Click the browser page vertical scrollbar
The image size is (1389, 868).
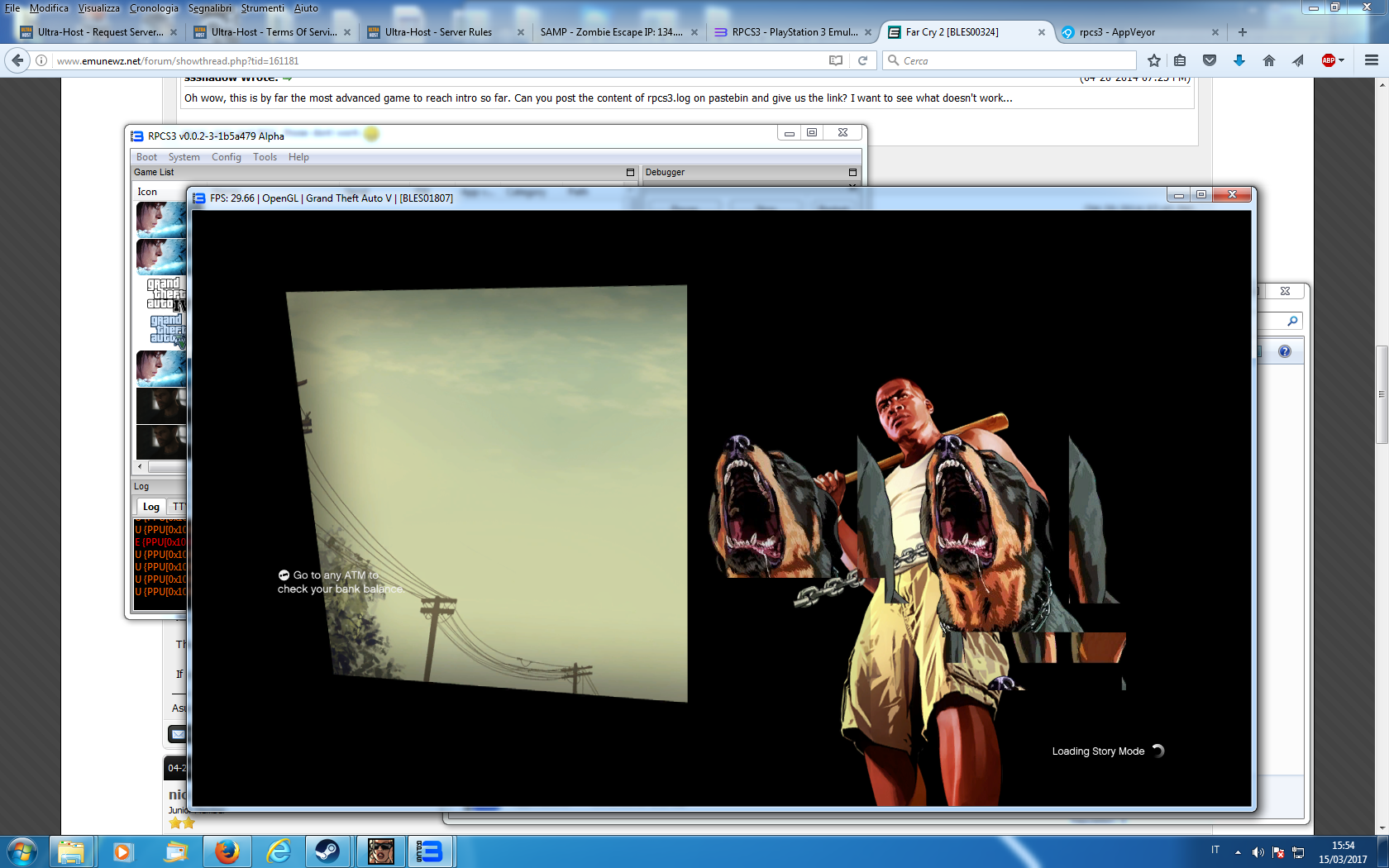coord(1382,397)
